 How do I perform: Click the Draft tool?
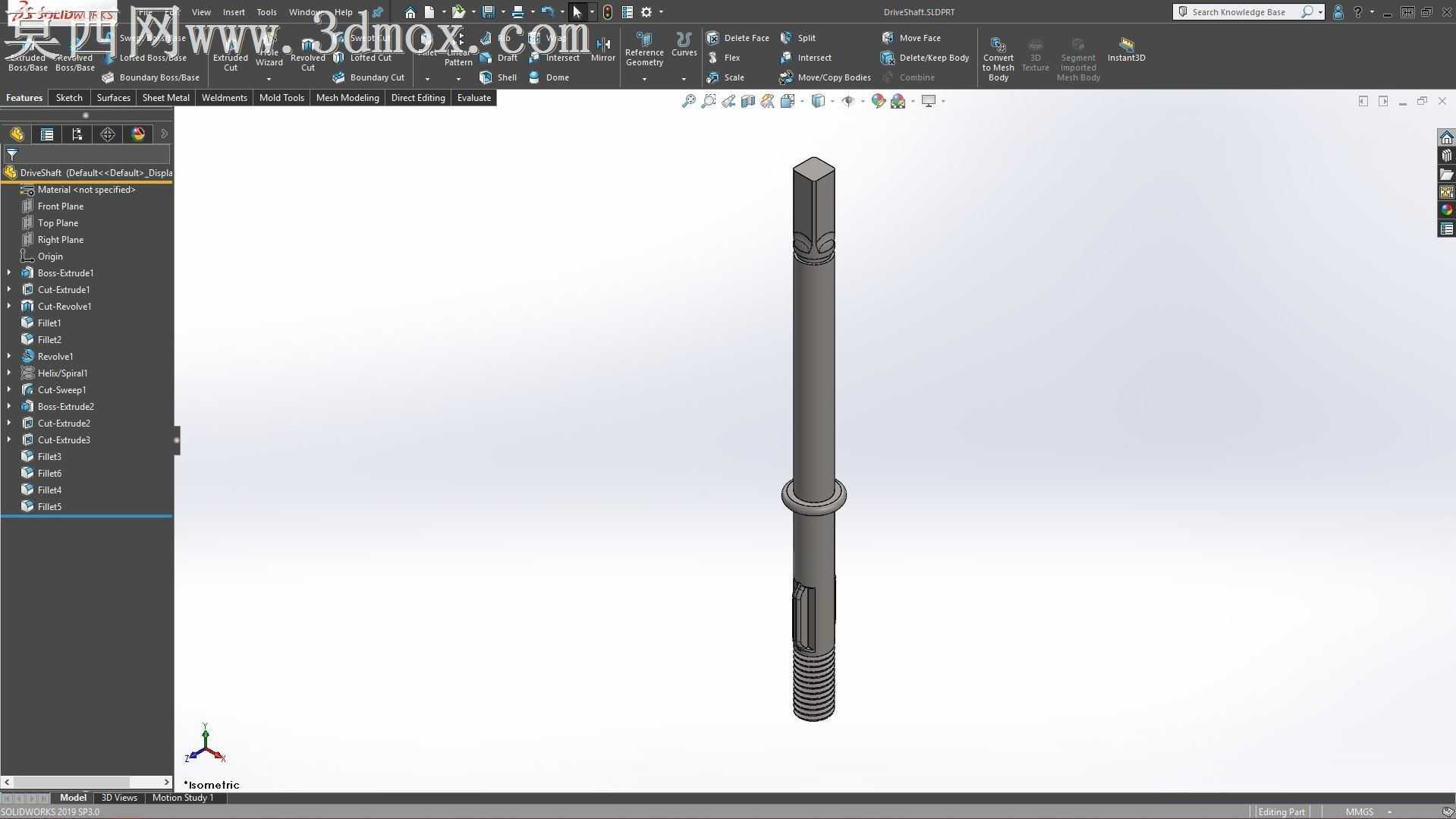pyautogui.click(x=498, y=58)
